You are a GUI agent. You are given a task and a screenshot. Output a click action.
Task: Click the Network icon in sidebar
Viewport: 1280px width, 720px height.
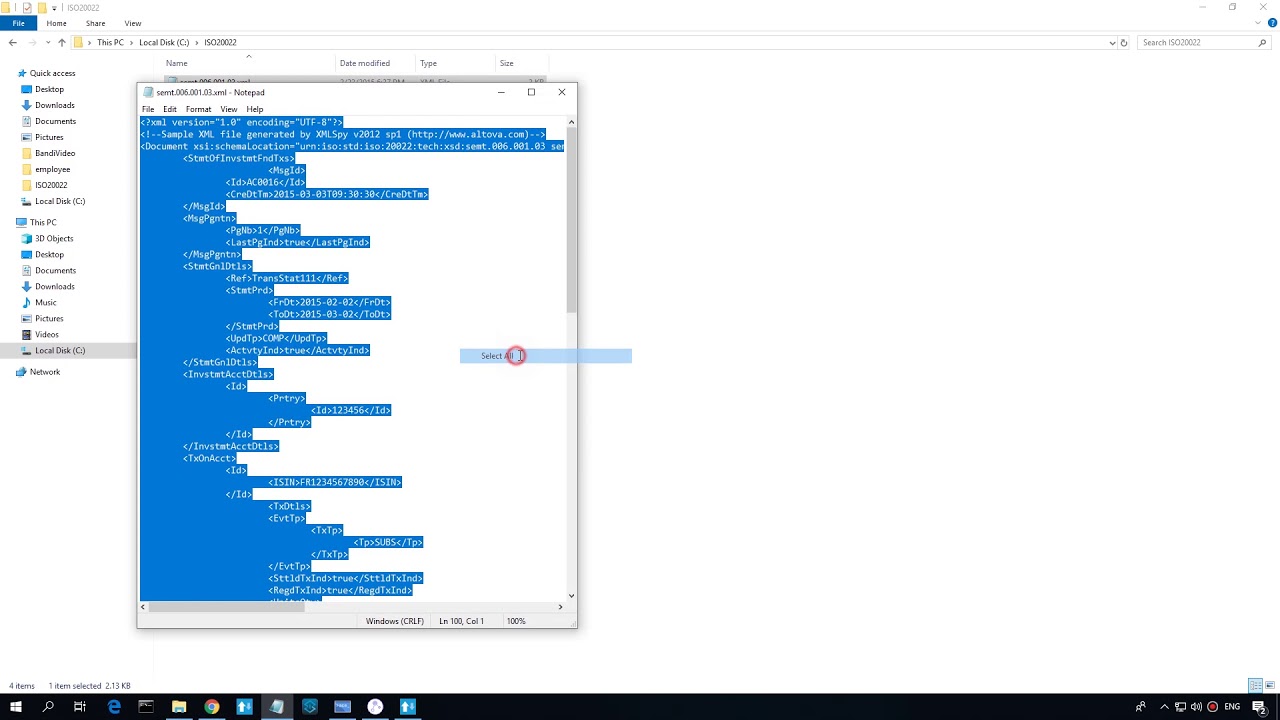21,372
